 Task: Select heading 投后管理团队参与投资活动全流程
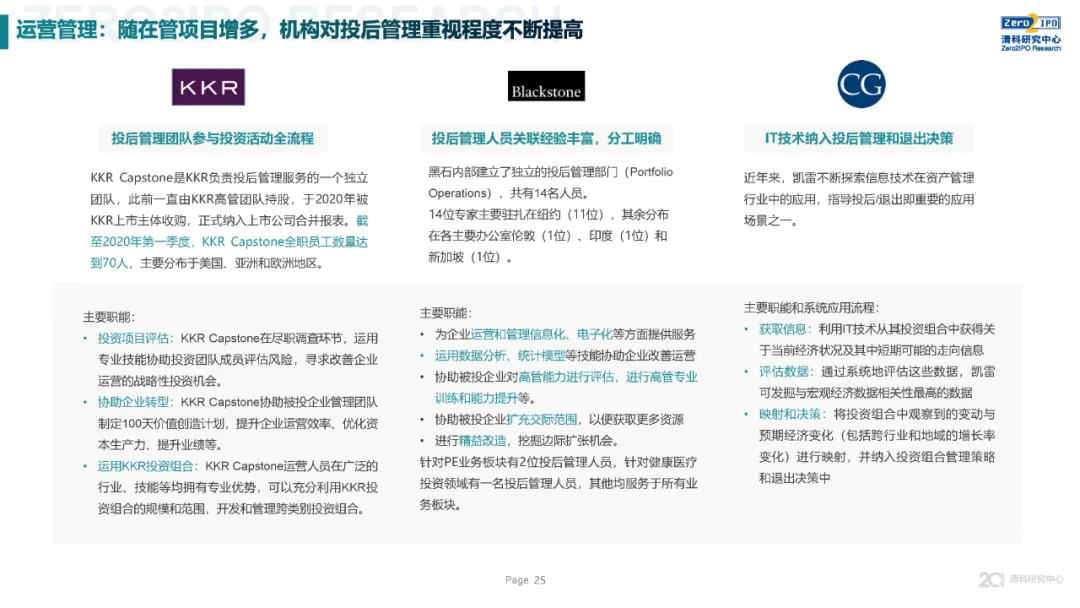click(213, 138)
